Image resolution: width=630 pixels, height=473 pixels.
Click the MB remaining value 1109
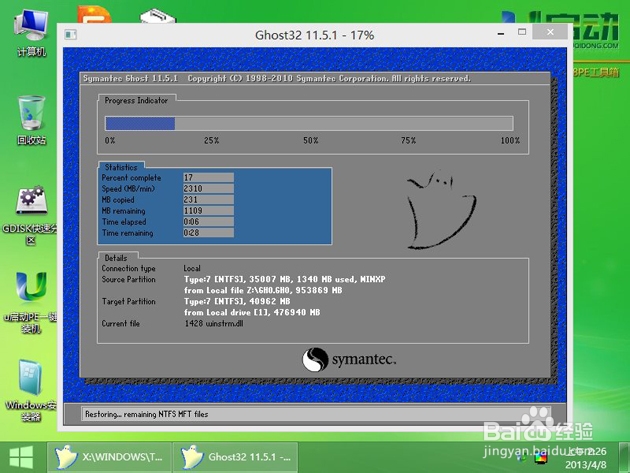[x=208, y=211]
